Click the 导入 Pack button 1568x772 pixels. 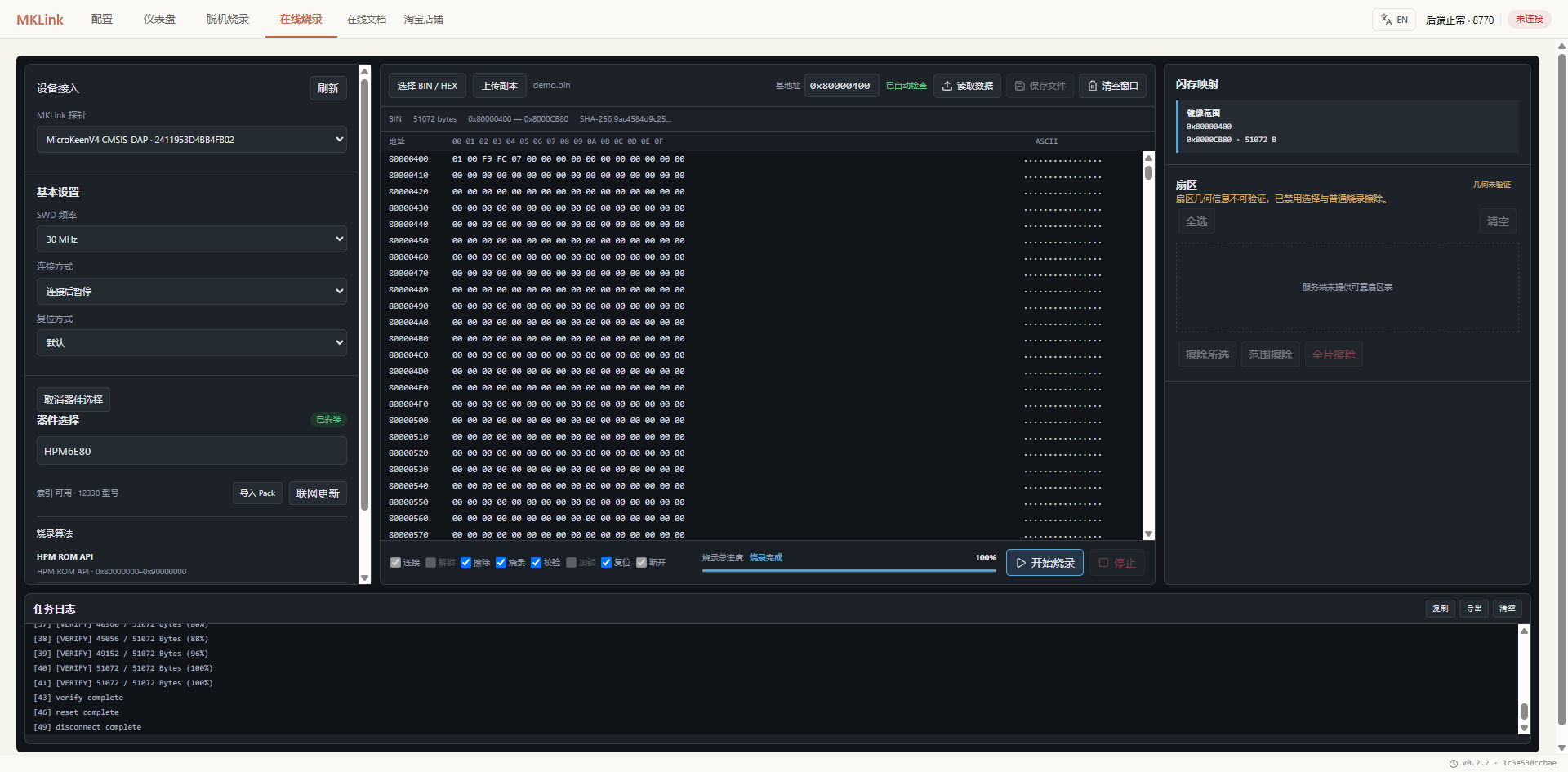click(258, 493)
